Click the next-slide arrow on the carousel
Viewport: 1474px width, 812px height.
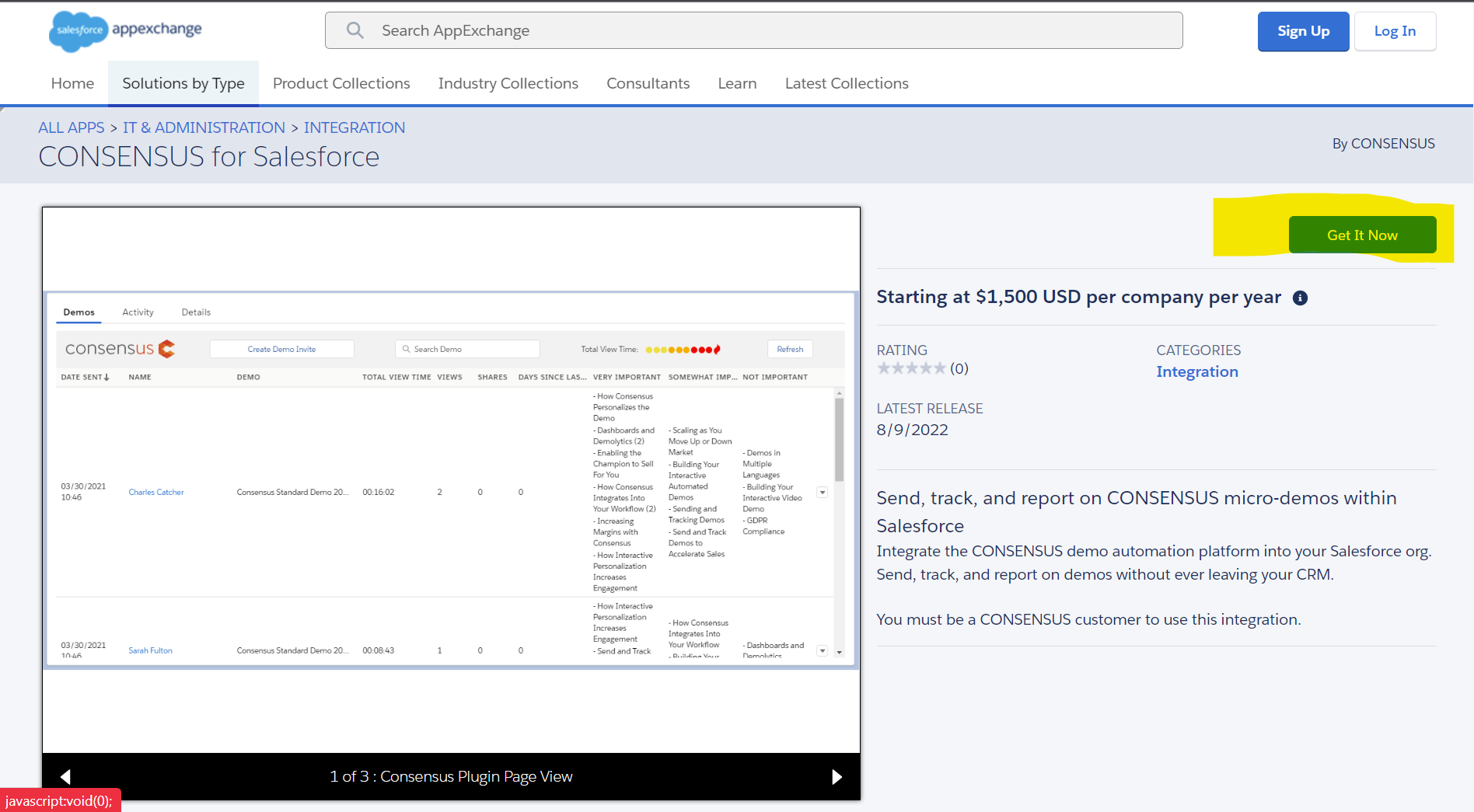coord(837,776)
